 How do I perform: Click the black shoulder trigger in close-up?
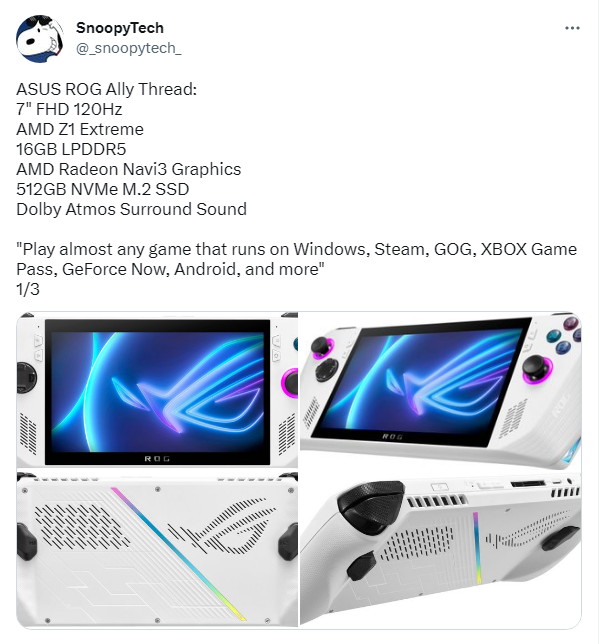(x=370, y=503)
